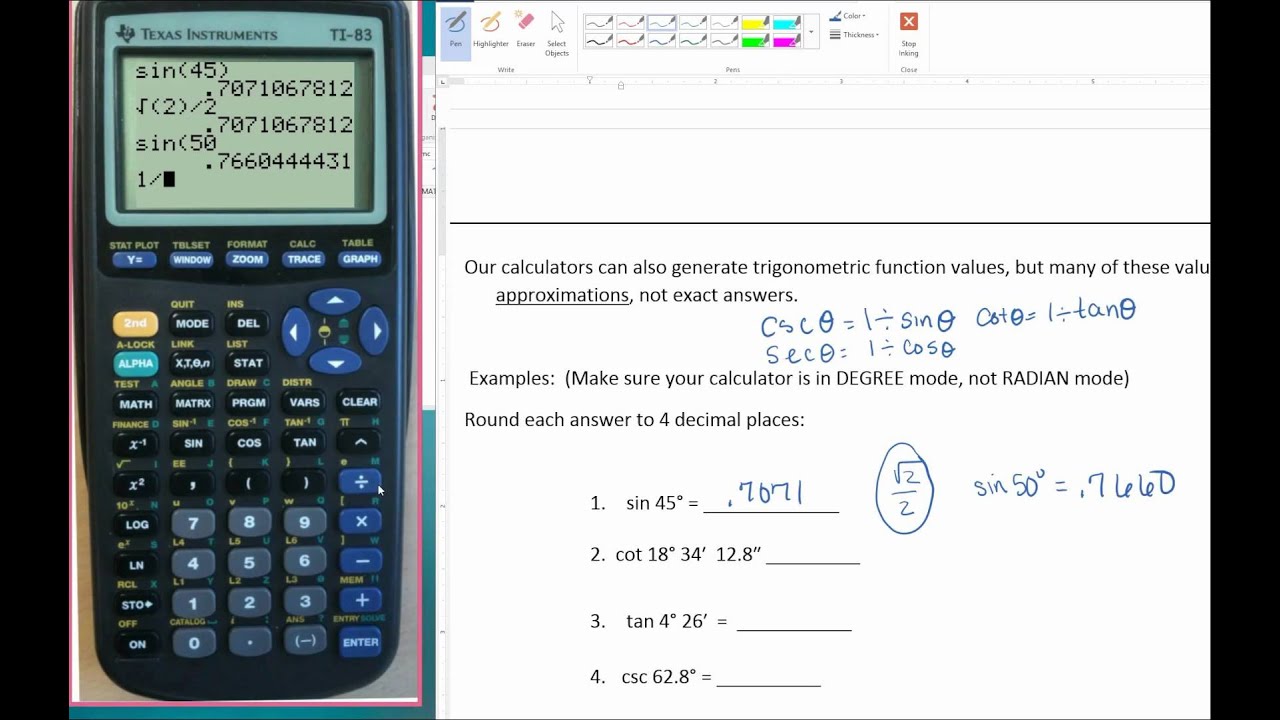1280x720 pixels.
Task: Pick the thick black pen in gallery
Action: click(x=598, y=41)
